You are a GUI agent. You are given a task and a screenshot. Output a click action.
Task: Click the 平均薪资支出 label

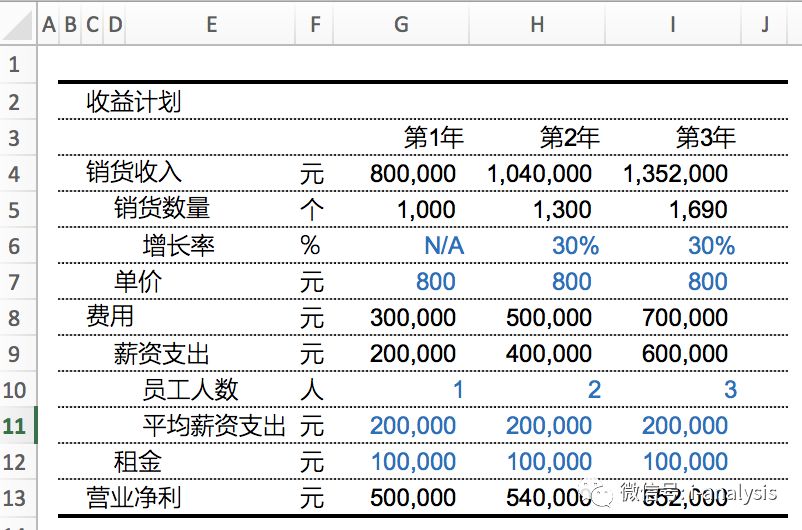pyautogui.click(x=214, y=426)
